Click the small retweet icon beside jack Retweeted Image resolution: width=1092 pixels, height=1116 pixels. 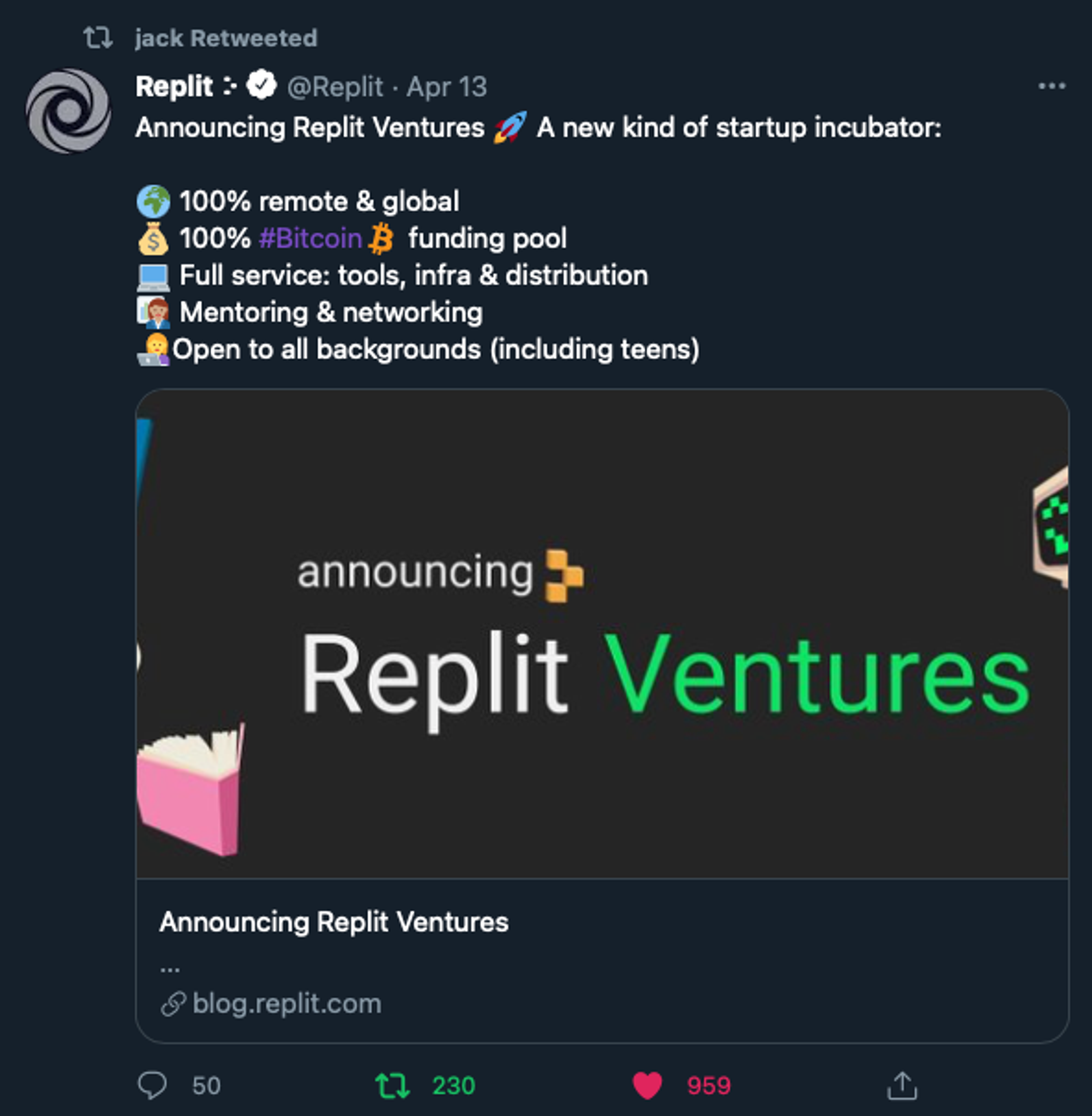[x=98, y=38]
